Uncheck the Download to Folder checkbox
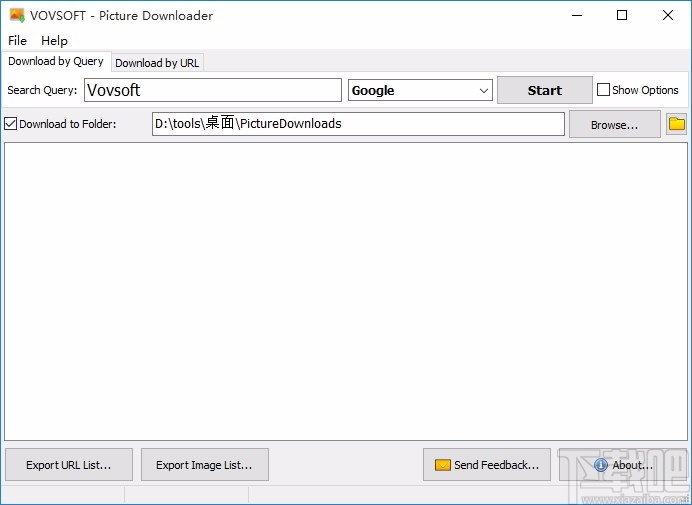692x505 pixels. (11, 124)
